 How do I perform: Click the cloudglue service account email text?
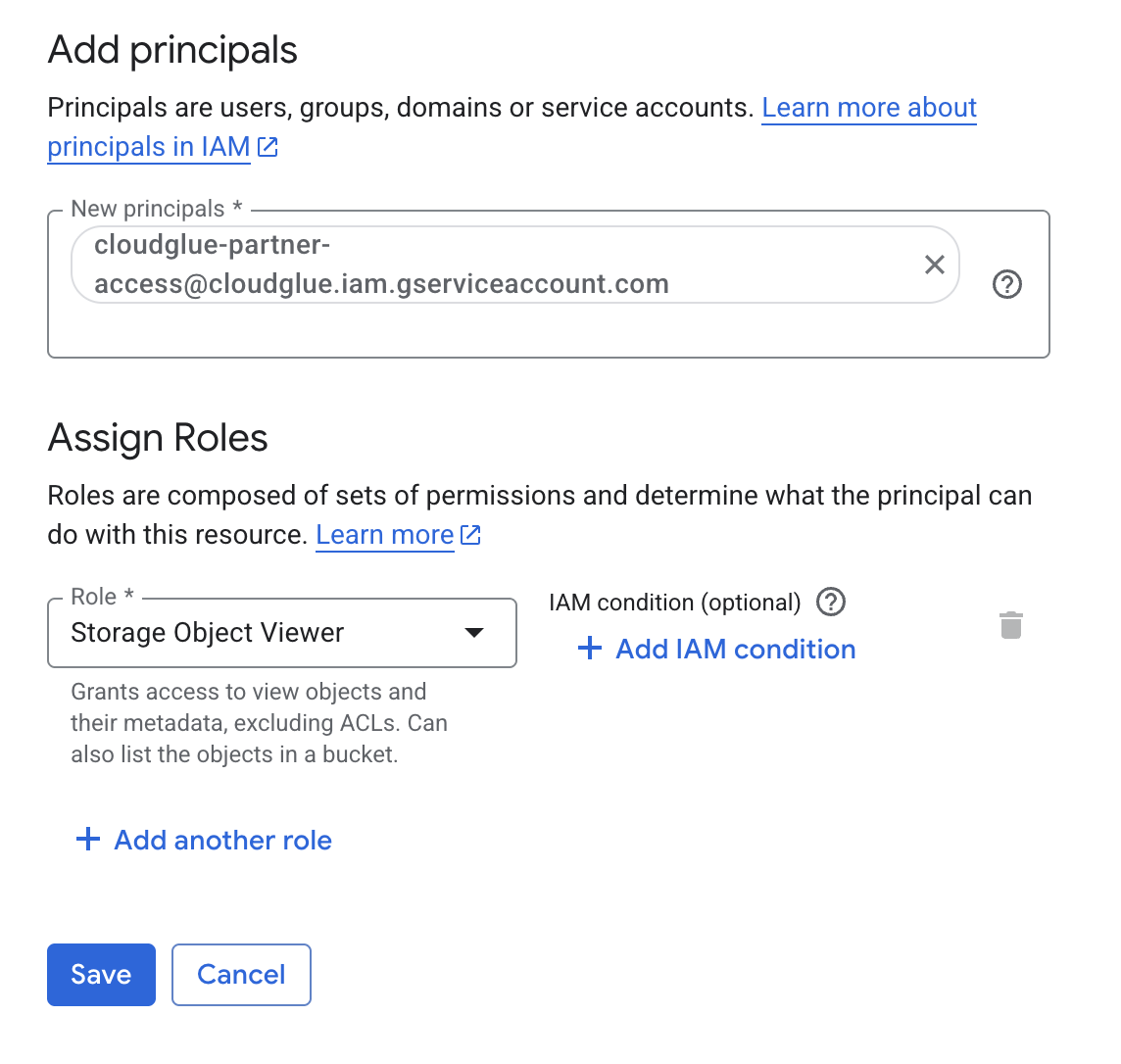point(381,265)
